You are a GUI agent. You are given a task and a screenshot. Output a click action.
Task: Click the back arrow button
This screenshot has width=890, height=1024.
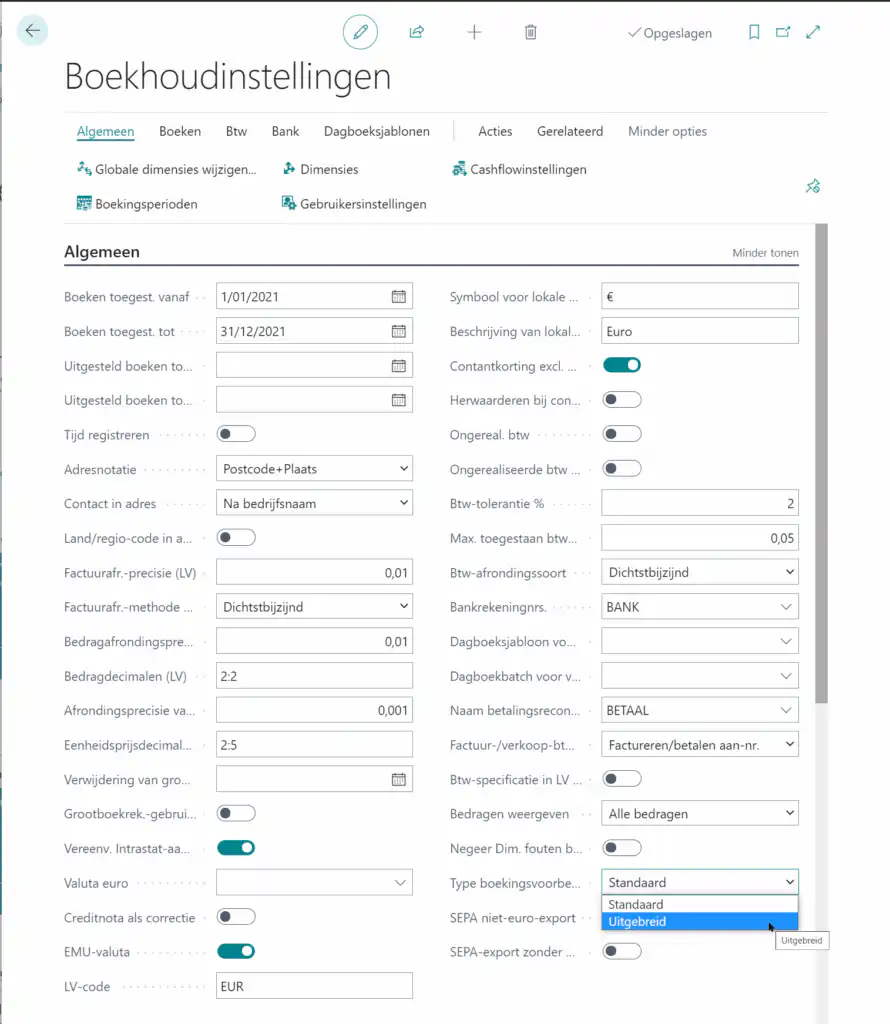(33, 31)
